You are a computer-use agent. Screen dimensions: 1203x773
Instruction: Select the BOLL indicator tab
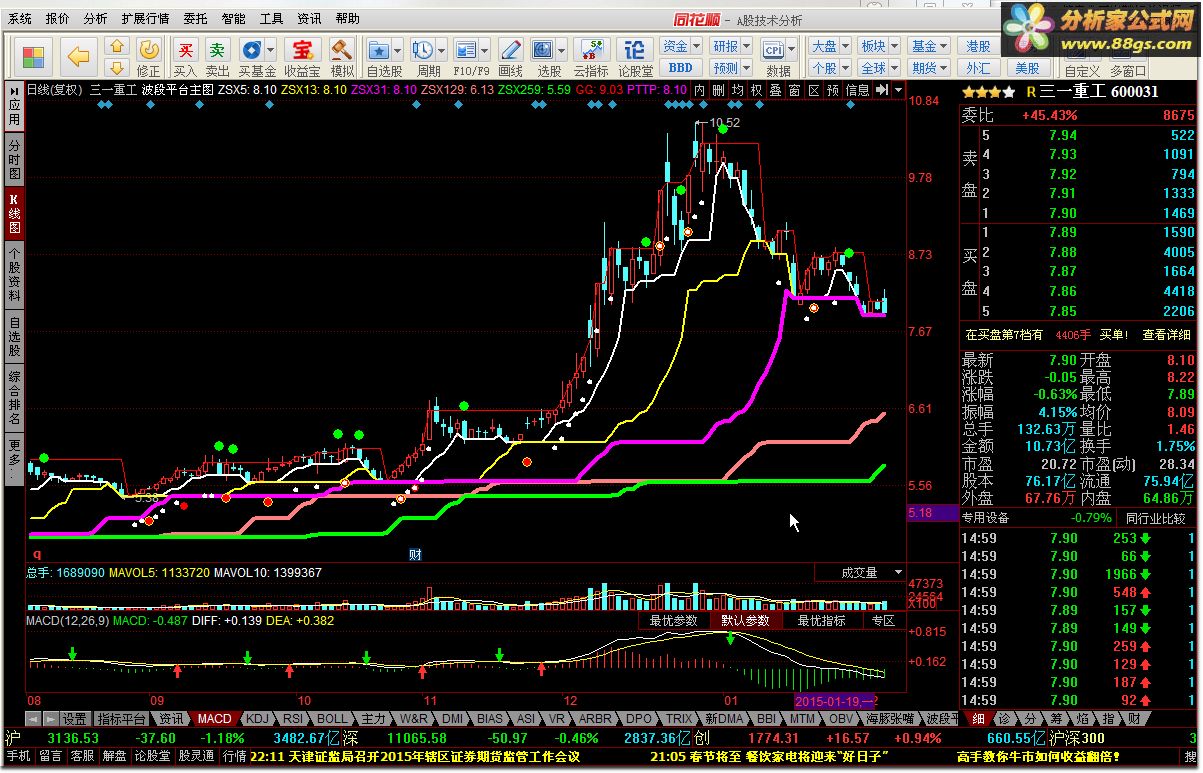point(333,718)
